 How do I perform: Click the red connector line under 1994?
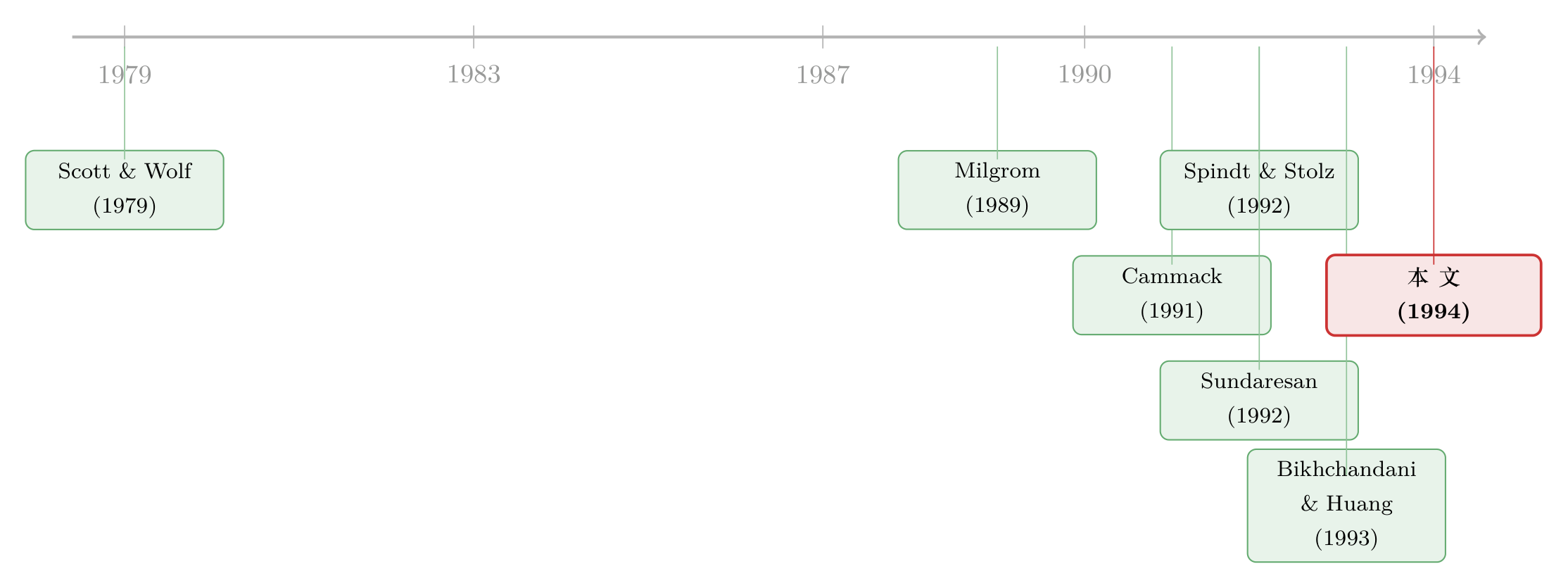point(1434,155)
